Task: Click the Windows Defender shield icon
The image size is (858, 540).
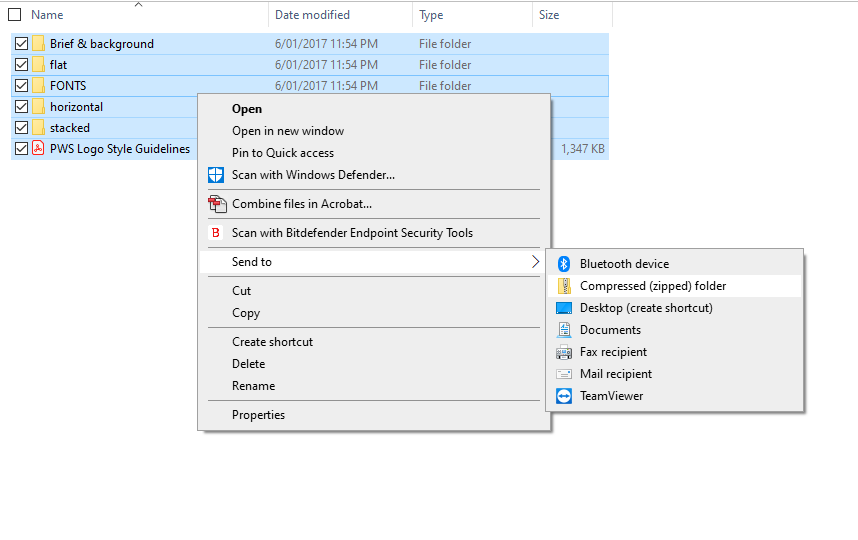Action: [216, 175]
